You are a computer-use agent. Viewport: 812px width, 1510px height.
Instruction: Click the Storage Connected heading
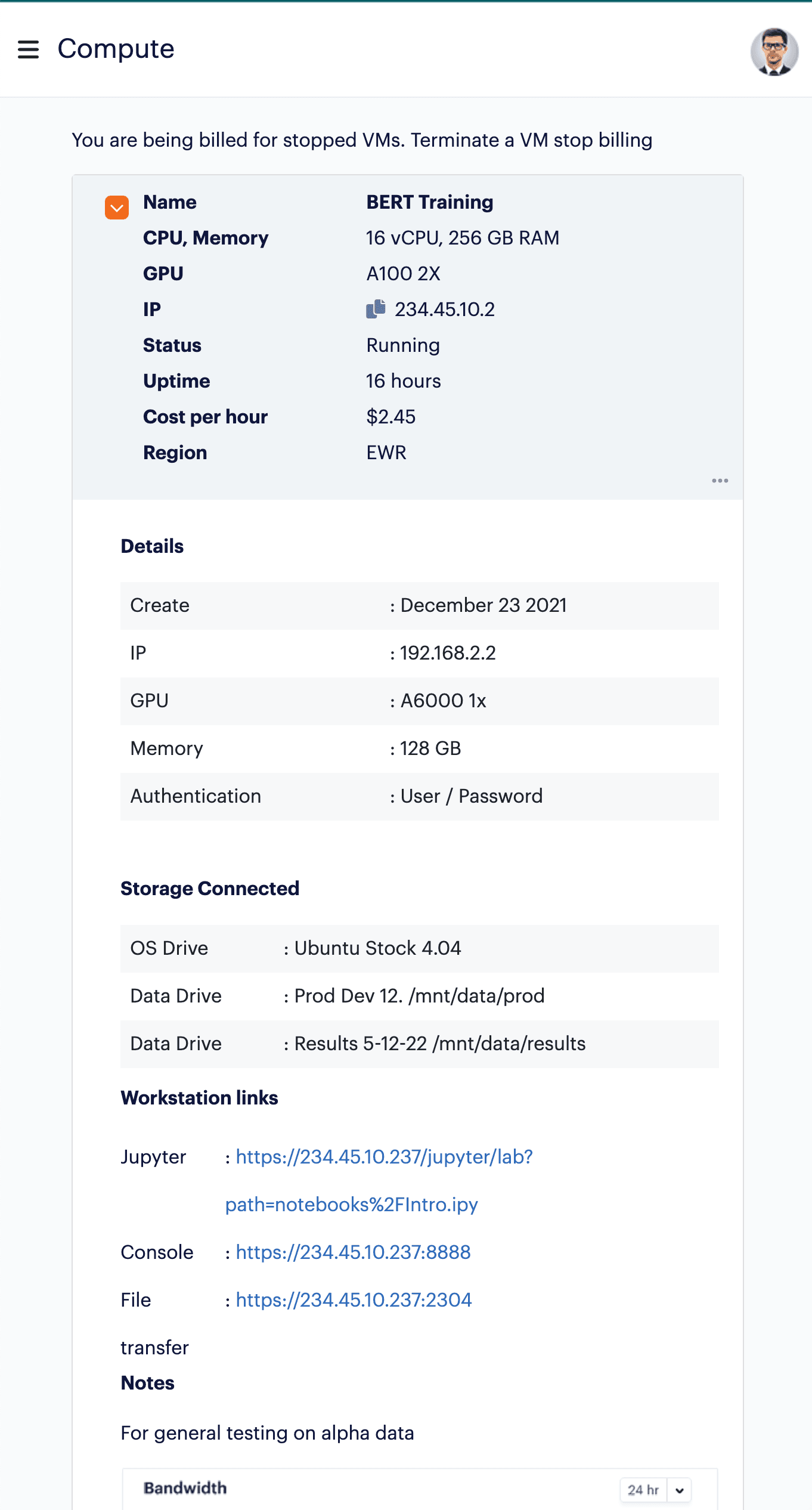coord(210,889)
